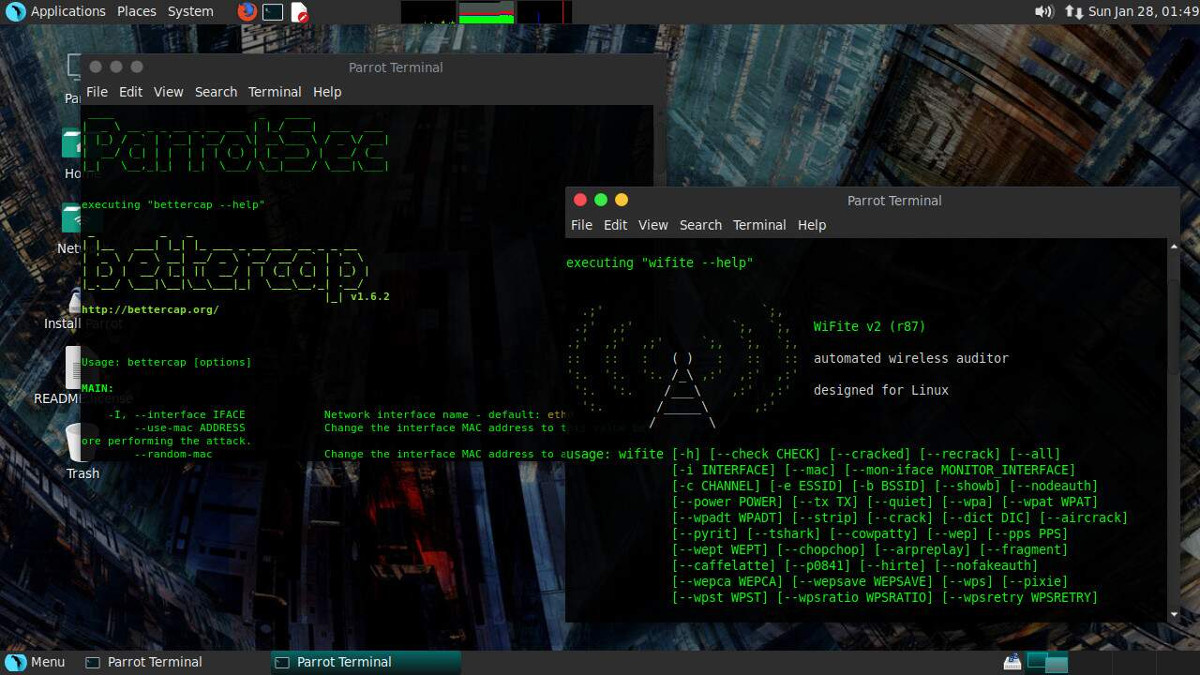This screenshot has width=1200, height=675.
Task: Click the '-I, --interface IFACE' option text
Action: click(x=177, y=415)
